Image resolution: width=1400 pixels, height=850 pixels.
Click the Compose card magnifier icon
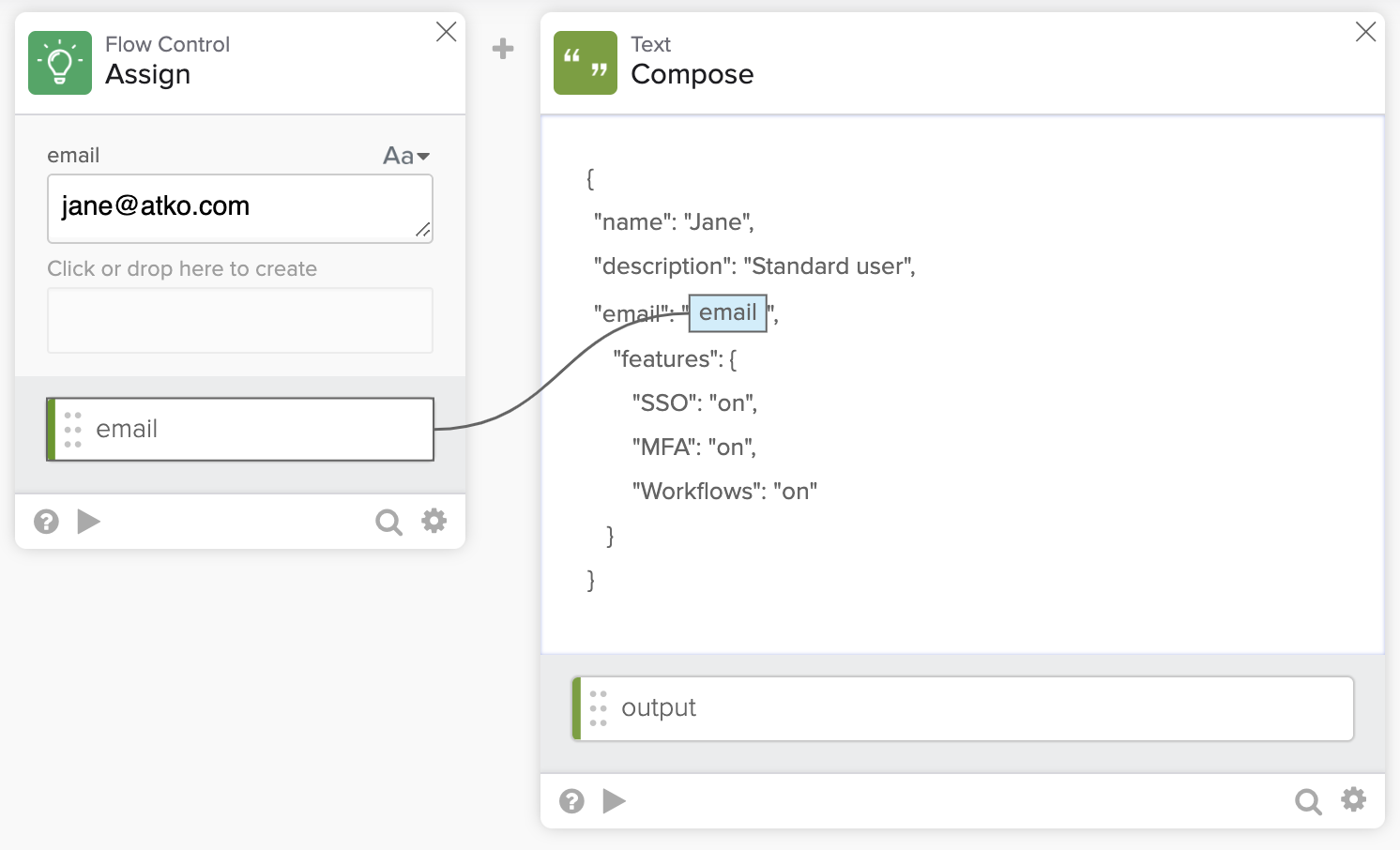tap(1307, 801)
